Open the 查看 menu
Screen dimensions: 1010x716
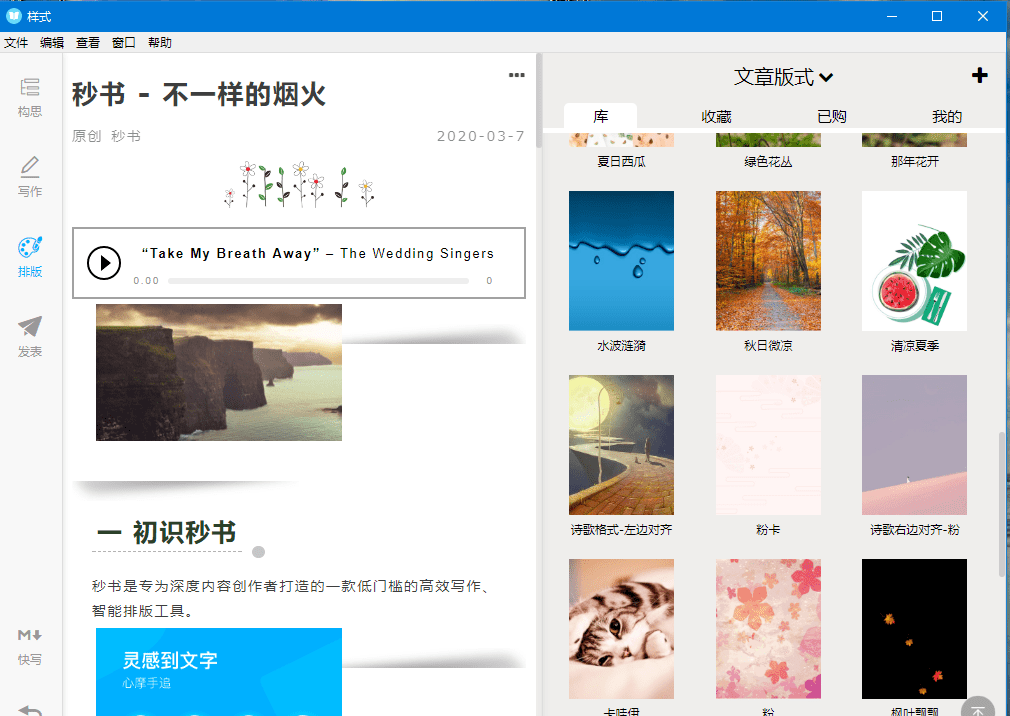pyautogui.click(x=88, y=42)
